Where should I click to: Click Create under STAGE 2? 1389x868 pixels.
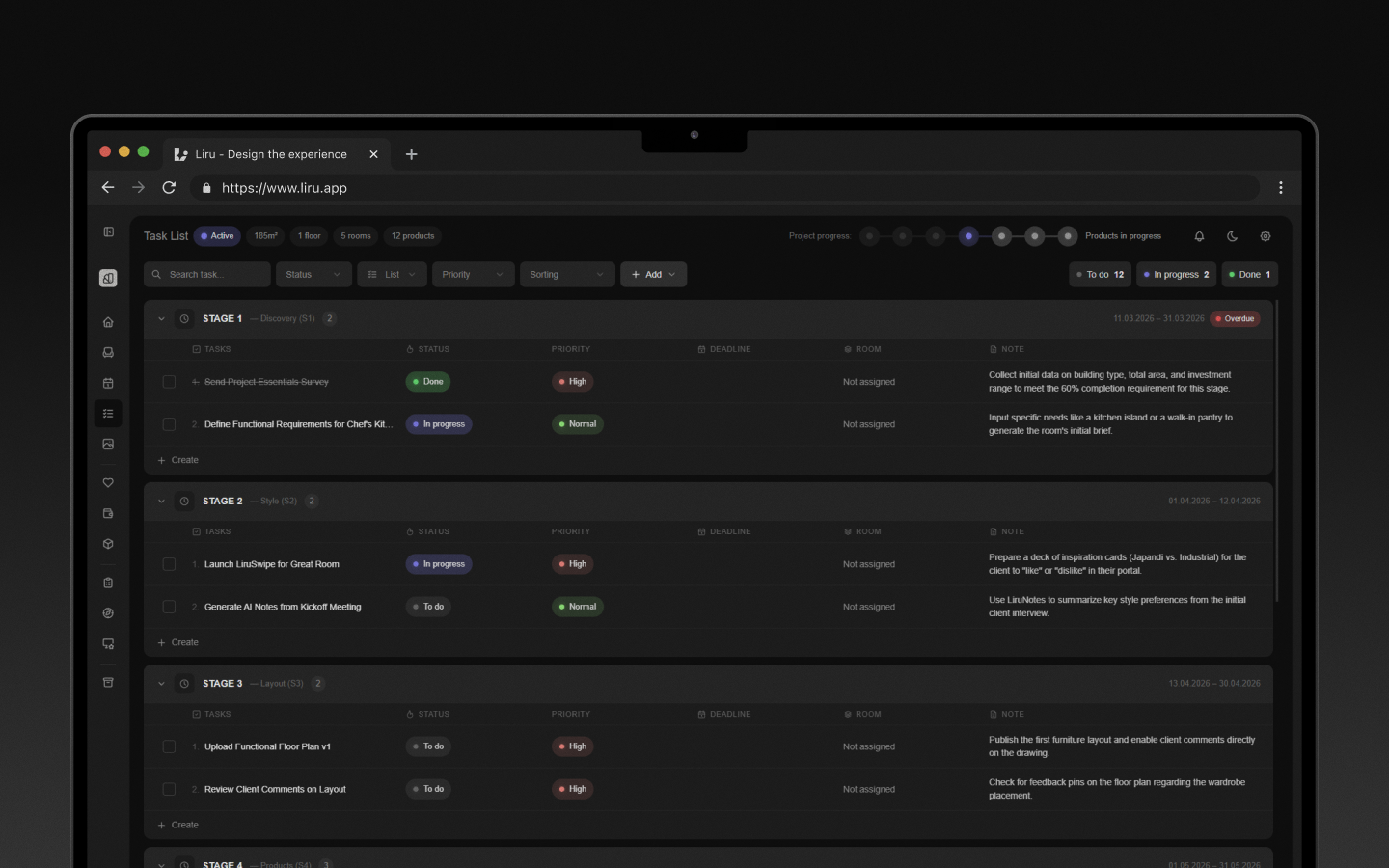click(x=177, y=641)
